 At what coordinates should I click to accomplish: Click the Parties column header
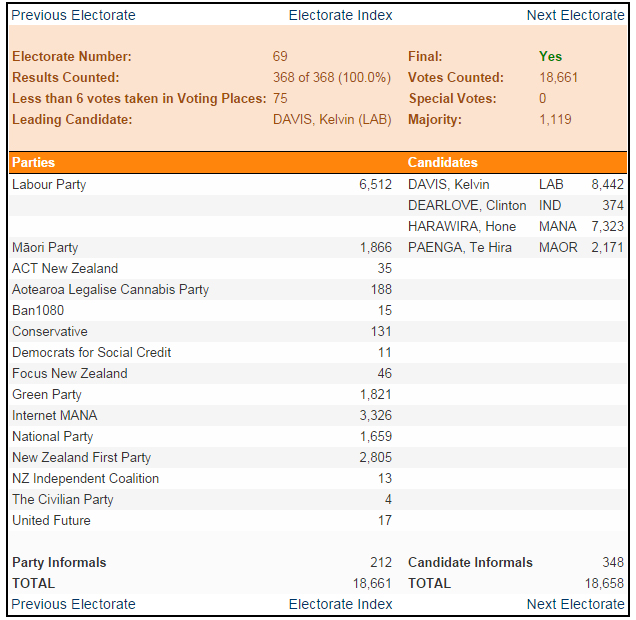coord(34,162)
